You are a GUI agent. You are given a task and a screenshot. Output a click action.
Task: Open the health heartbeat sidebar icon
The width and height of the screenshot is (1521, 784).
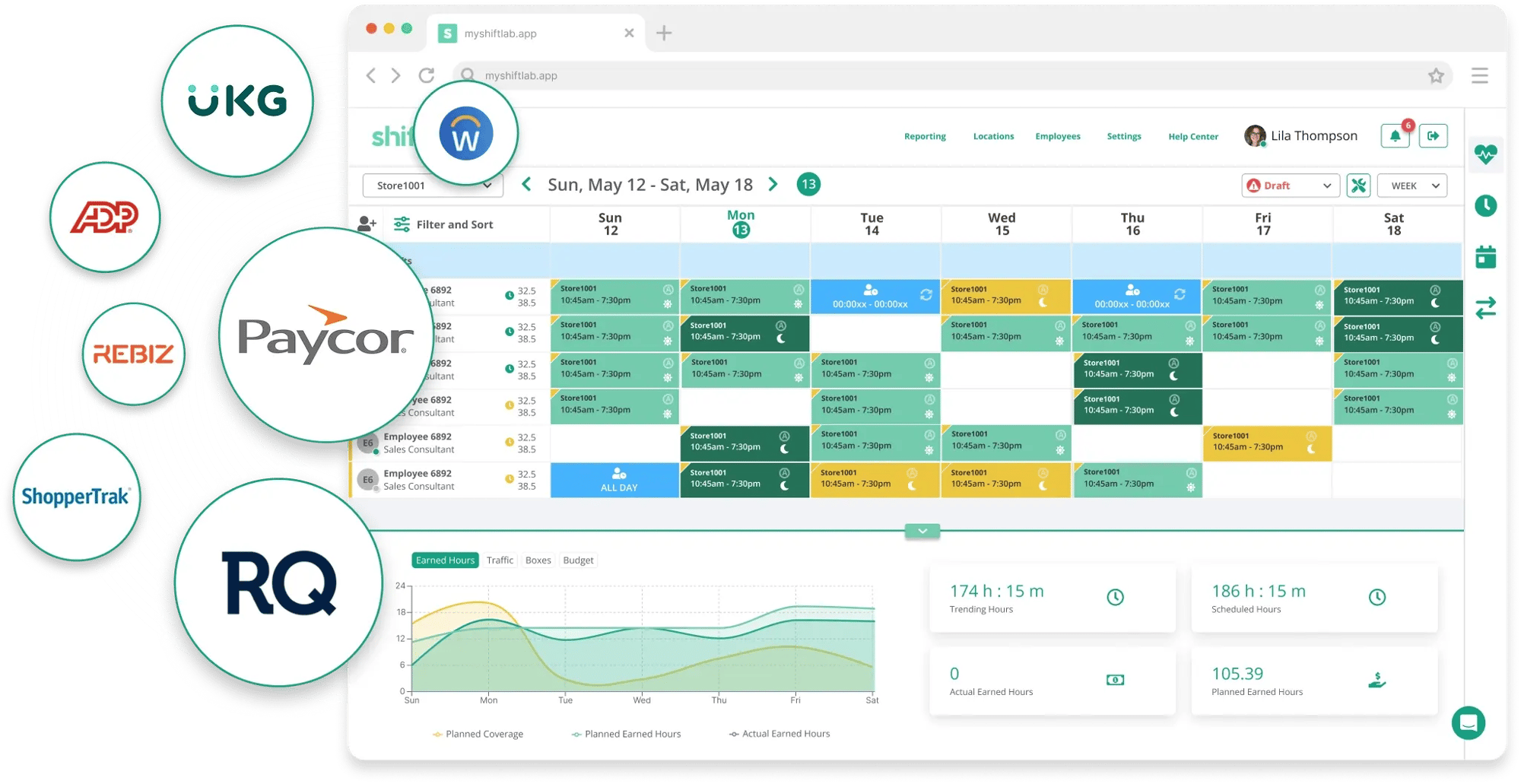coord(1485,154)
